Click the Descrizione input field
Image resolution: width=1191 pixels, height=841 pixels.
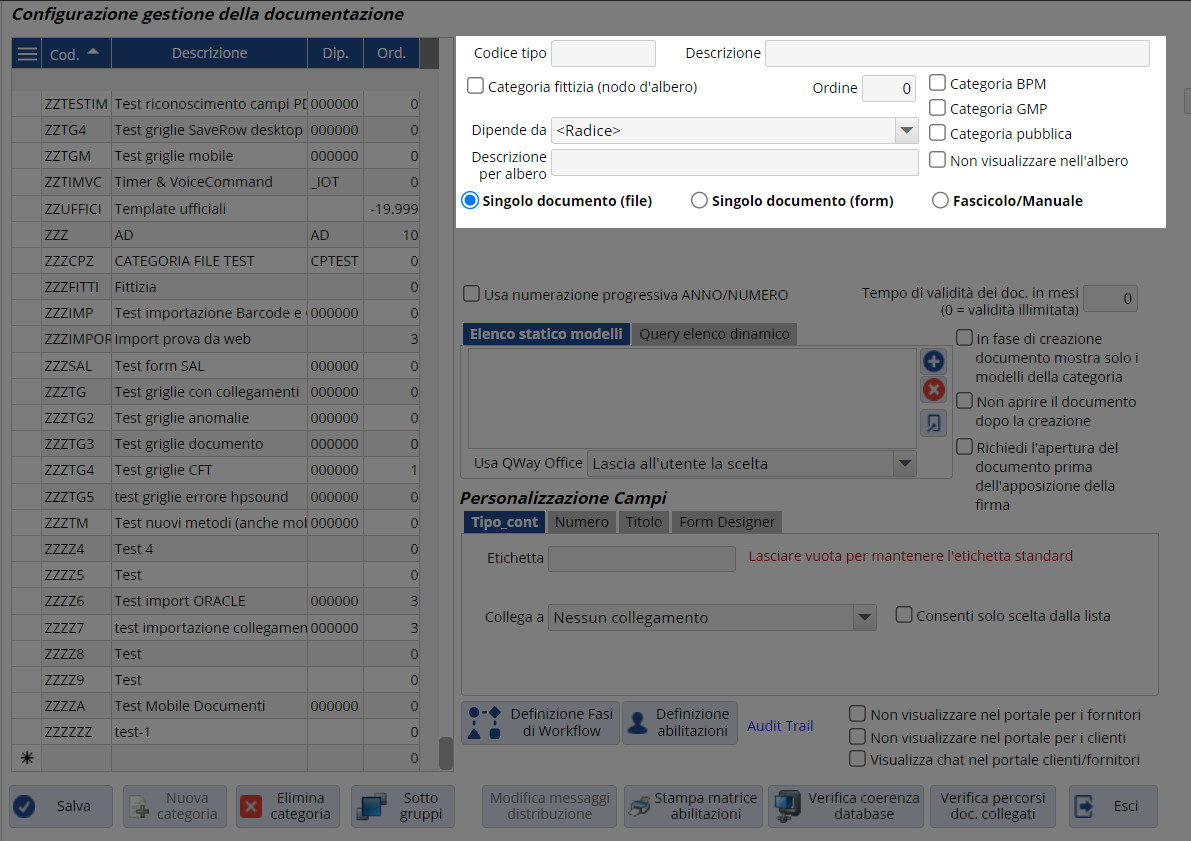[957, 53]
